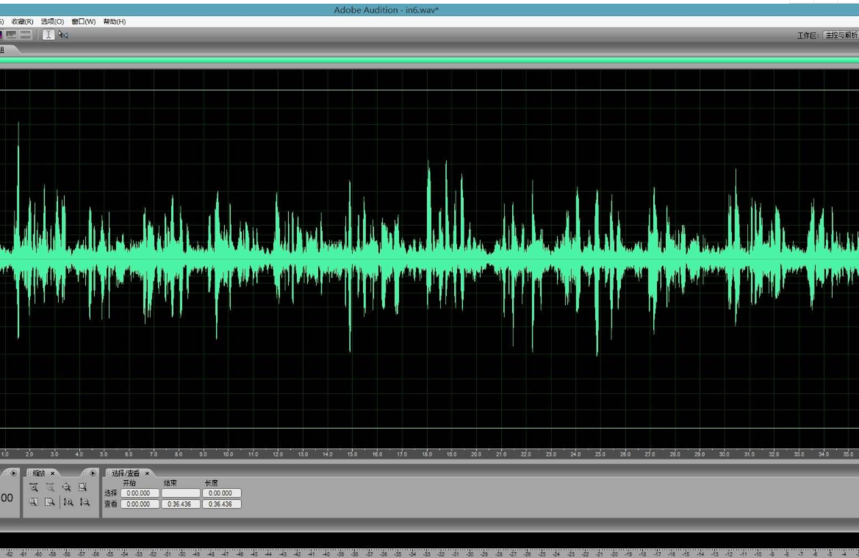
Task: Click 查看 长度 field showing 0:36.436
Action: click(221, 504)
